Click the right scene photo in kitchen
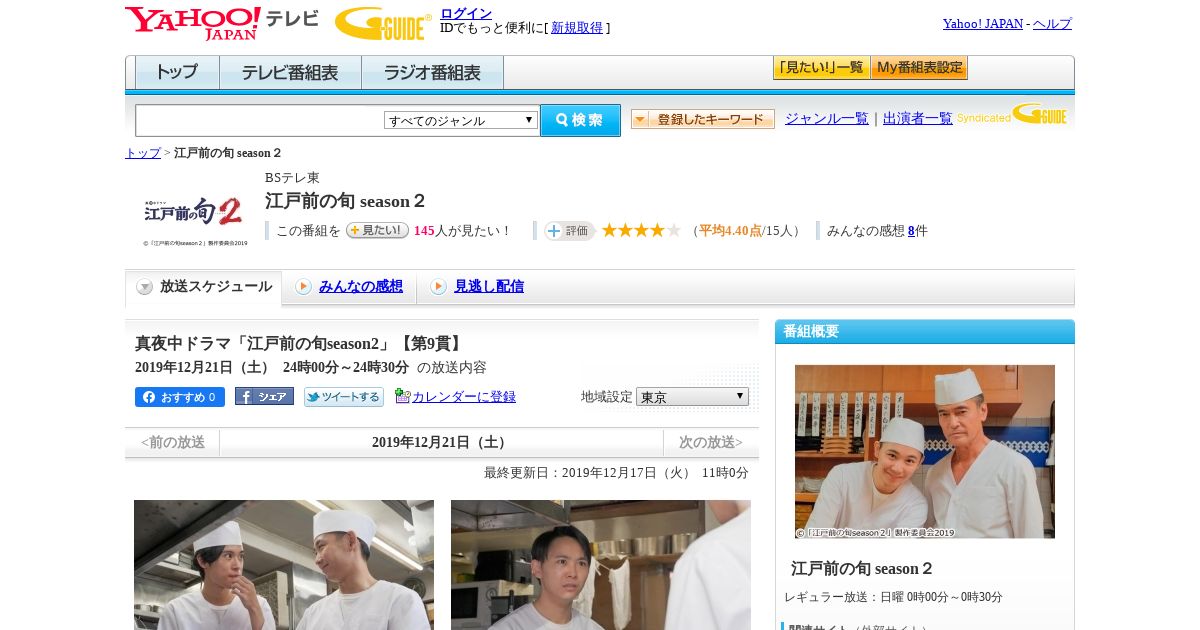Viewport: 1200px width, 630px height. 601,565
